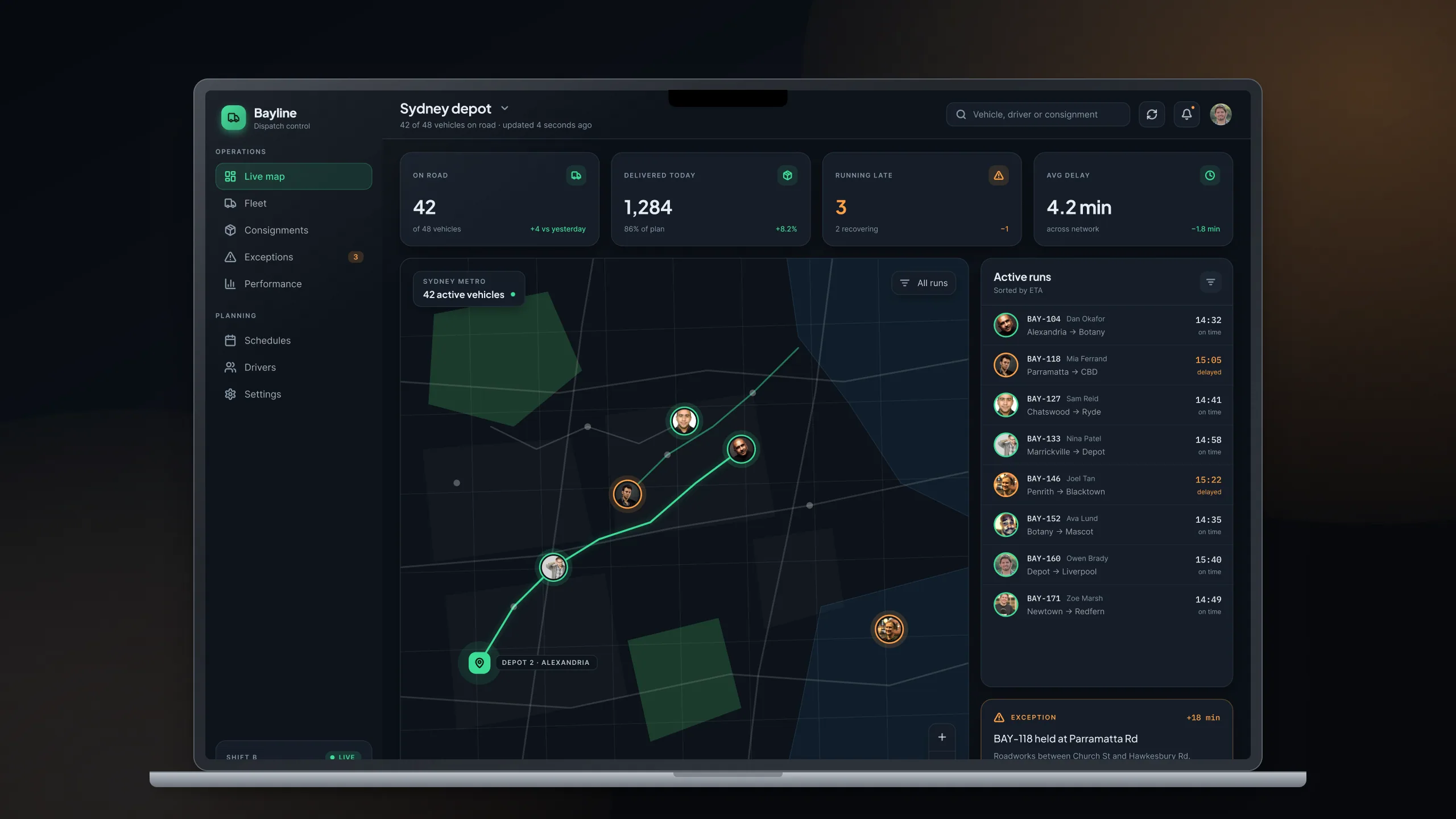The width and height of the screenshot is (1456, 819).
Task: Focus the vehicle, driver or consignment search
Action: [x=1038, y=114]
